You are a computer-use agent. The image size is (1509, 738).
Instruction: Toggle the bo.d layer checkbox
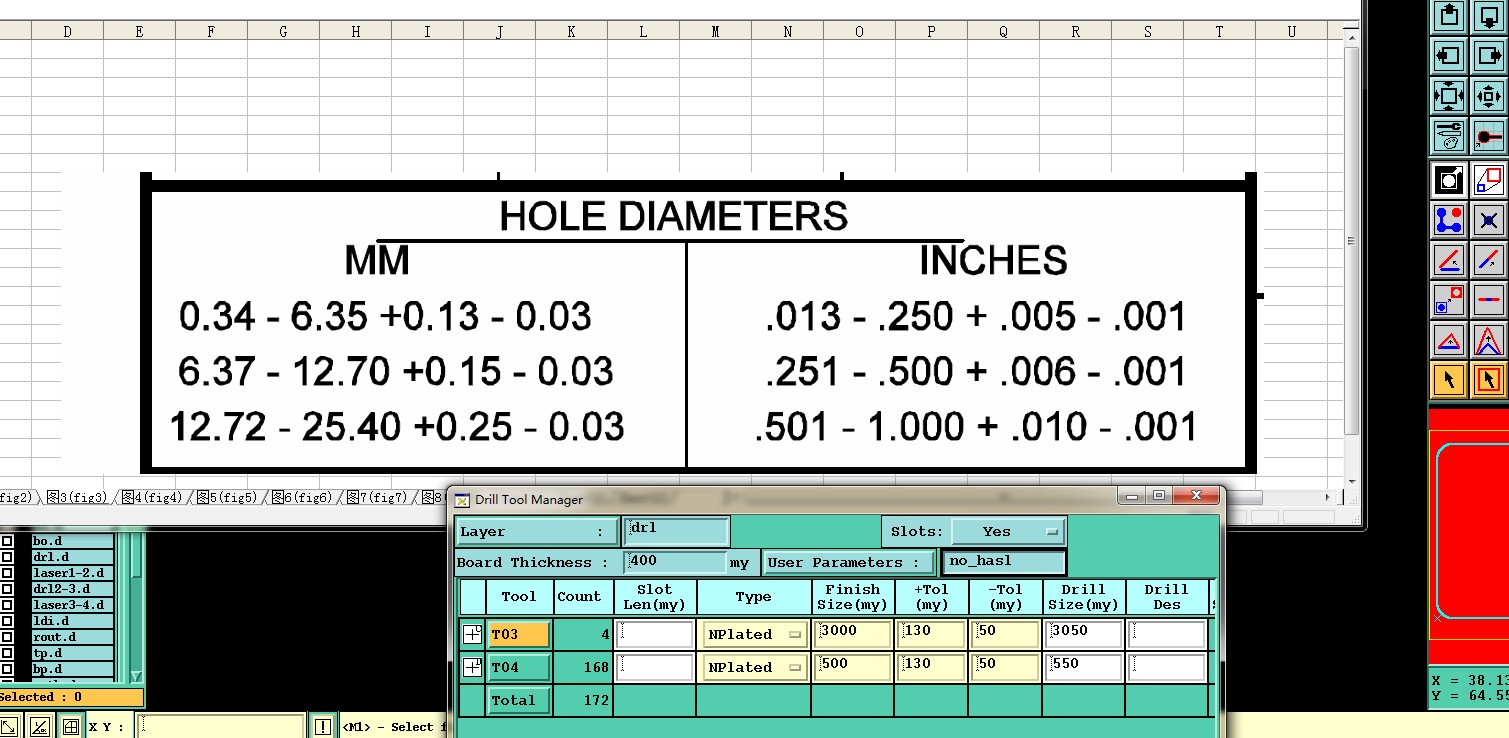7,541
